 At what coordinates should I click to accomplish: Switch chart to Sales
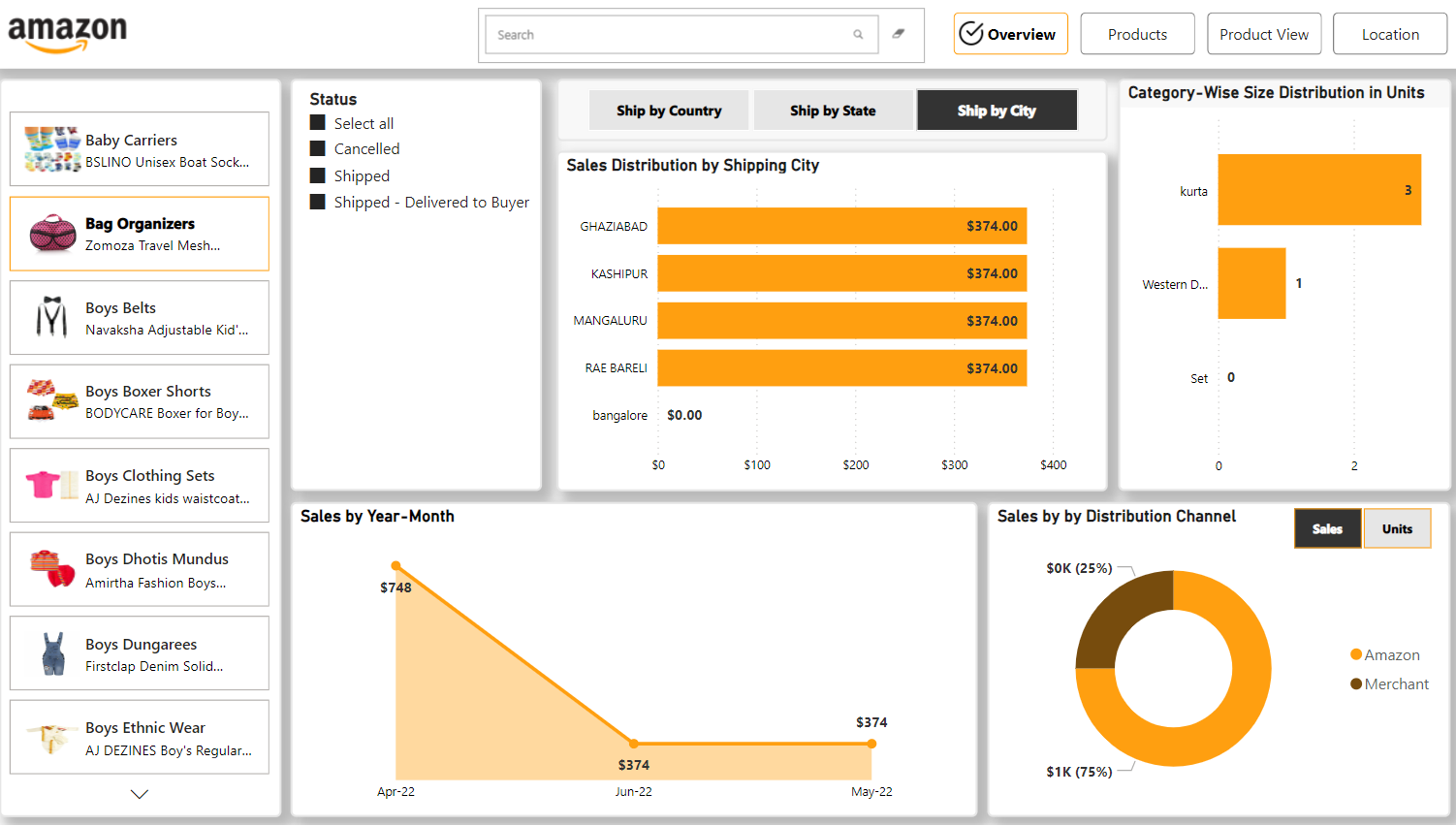(1328, 528)
